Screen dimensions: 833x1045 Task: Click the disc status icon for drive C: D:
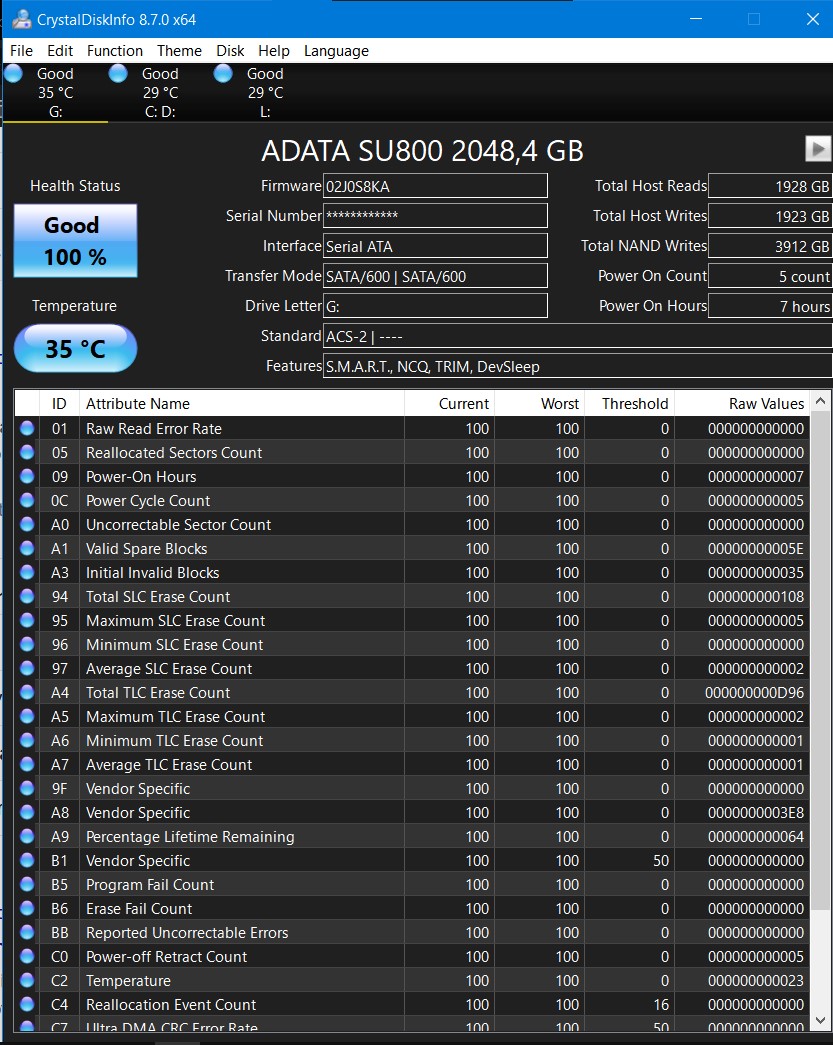(x=117, y=72)
